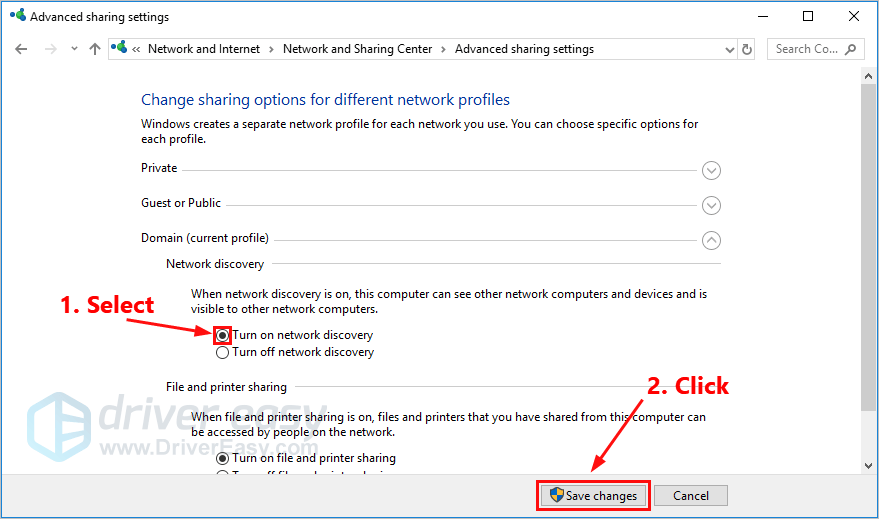Viewport: 879px width, 519px height.
Task: Click scrollbar up arrow
Action: click(868, 76)
